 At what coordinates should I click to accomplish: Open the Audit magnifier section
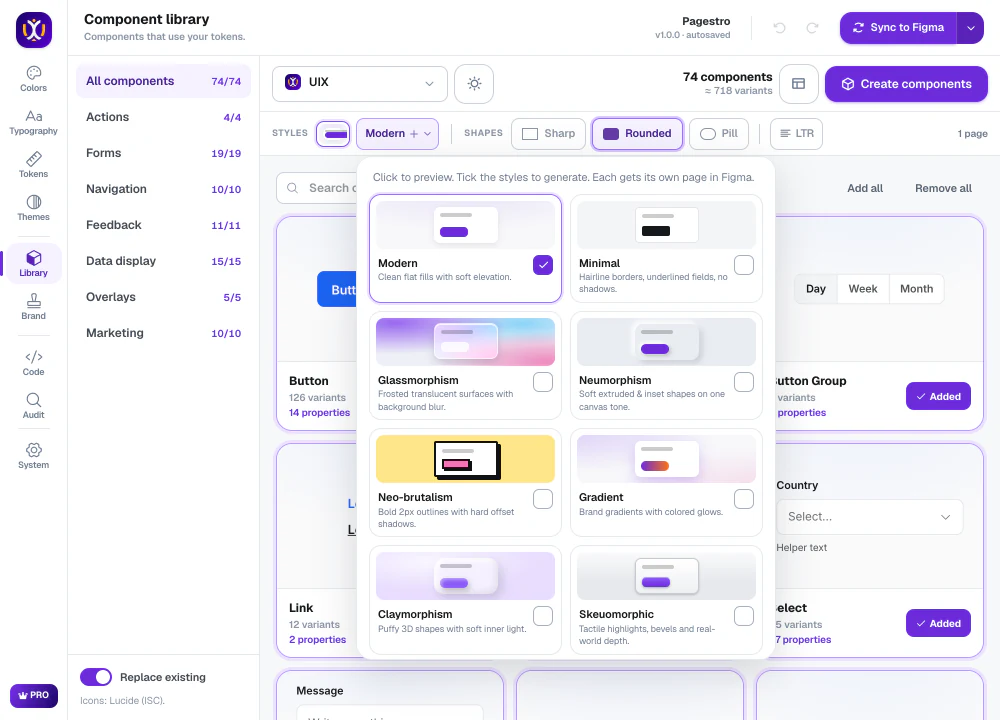pyautogui.click(x=33, y=406)
